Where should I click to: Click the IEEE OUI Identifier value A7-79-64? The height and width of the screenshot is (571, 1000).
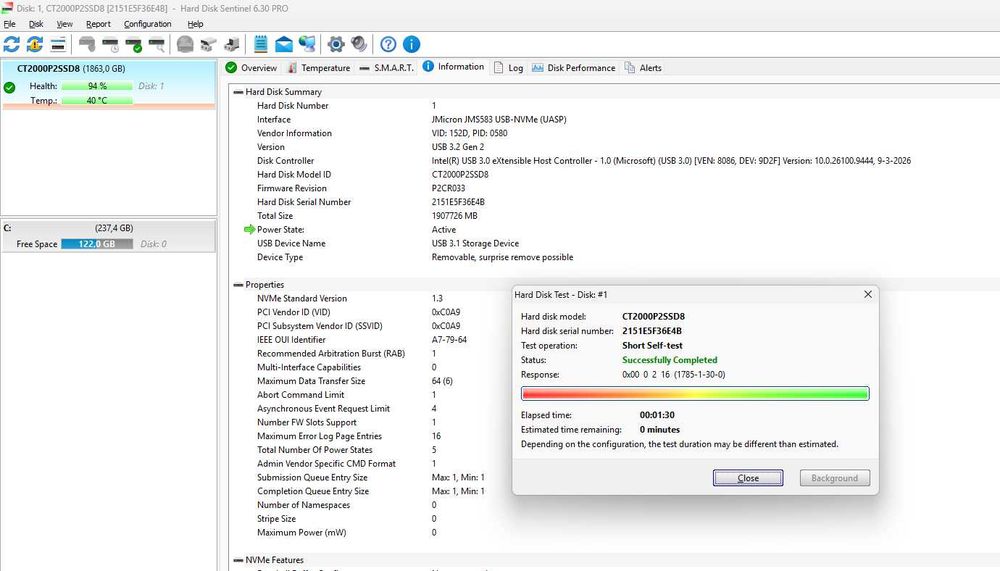click(x=449, y=339)
